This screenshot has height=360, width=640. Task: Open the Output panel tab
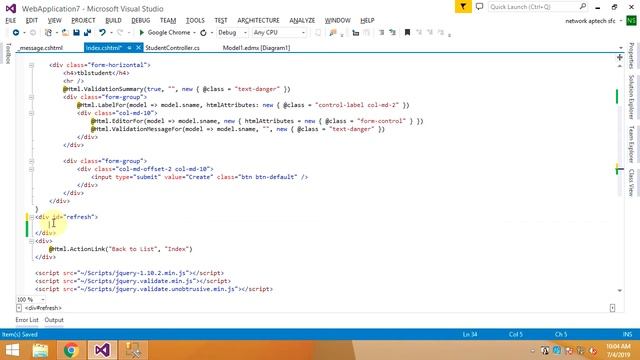(54, 320)
